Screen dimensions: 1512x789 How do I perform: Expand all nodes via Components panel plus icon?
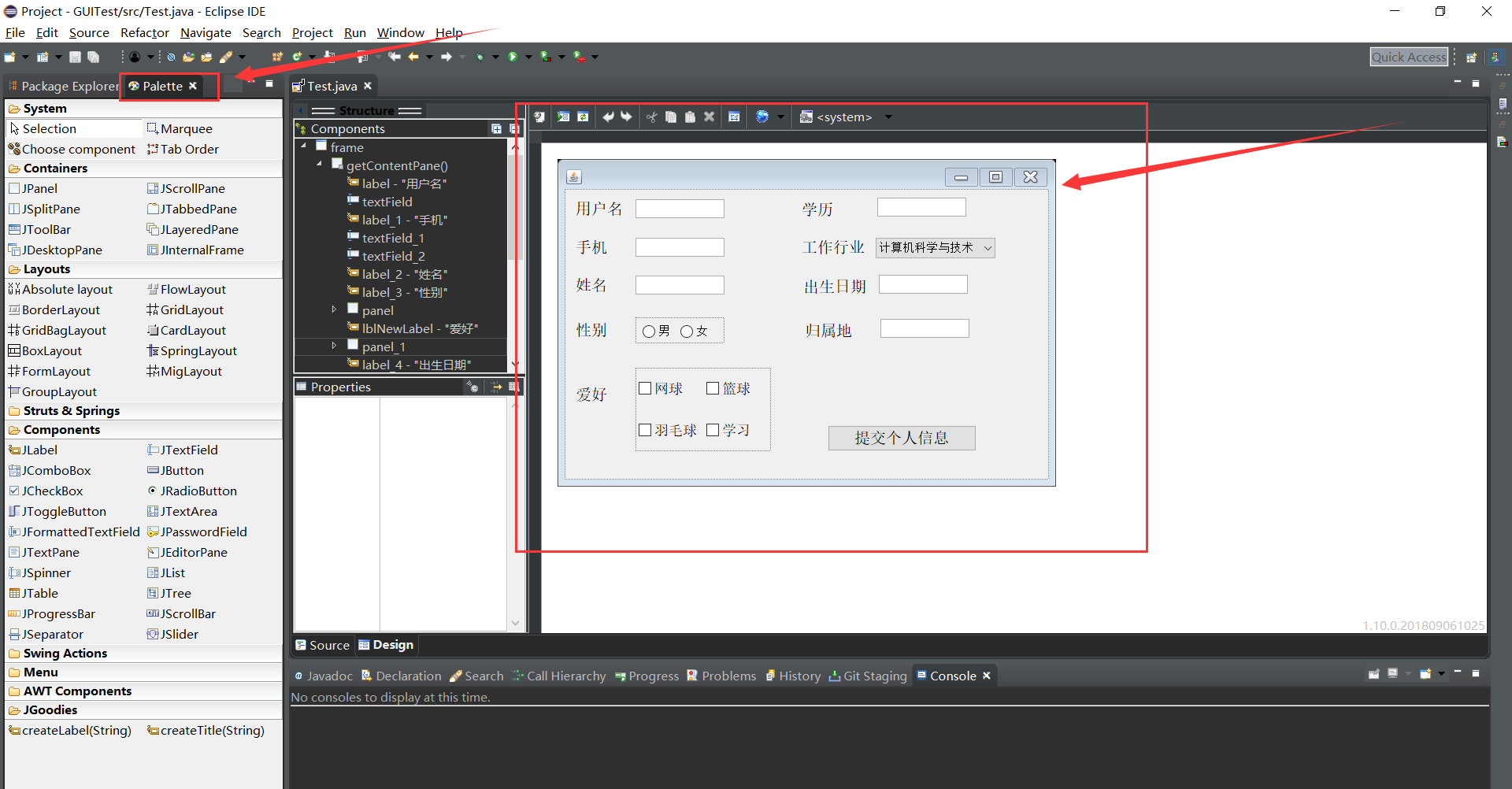coord(496,128)
